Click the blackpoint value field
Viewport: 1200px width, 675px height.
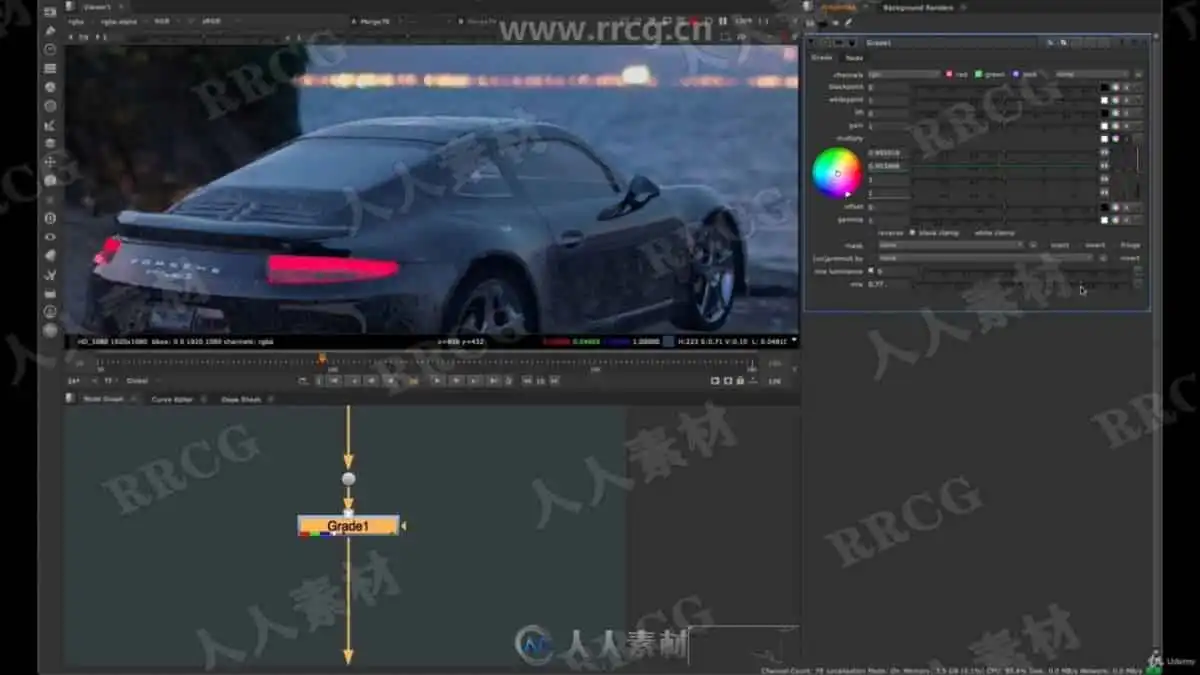click(888, 87)
